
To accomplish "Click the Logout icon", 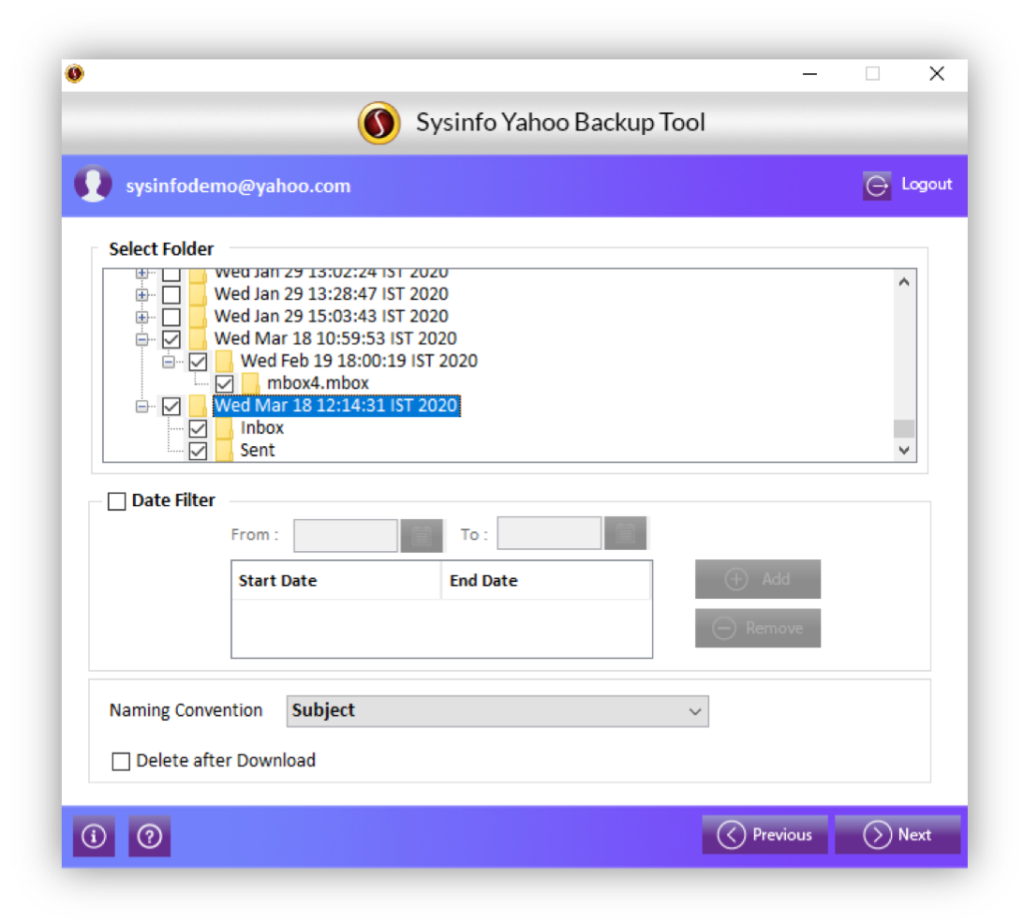I will [876, 186].
